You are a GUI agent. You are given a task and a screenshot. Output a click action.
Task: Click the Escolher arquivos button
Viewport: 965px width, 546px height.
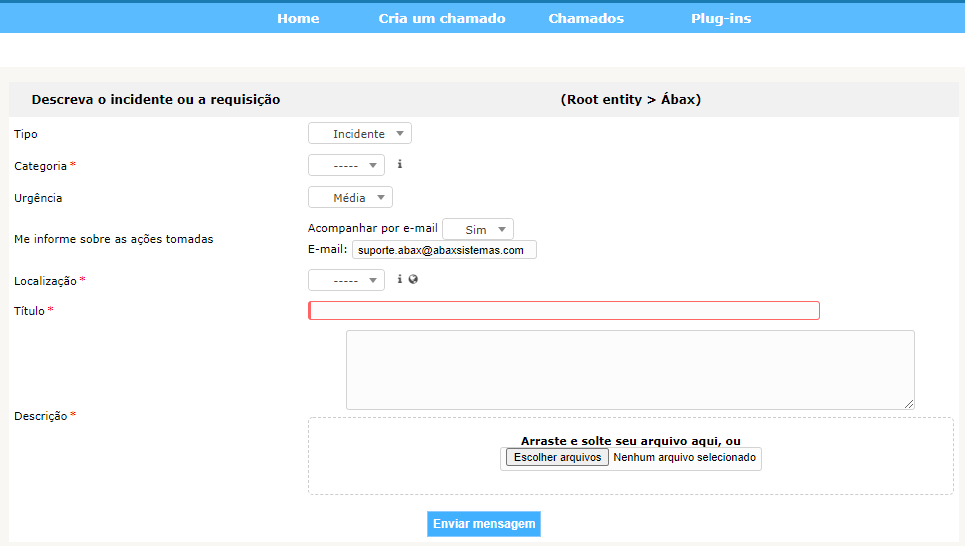(557, 457)
